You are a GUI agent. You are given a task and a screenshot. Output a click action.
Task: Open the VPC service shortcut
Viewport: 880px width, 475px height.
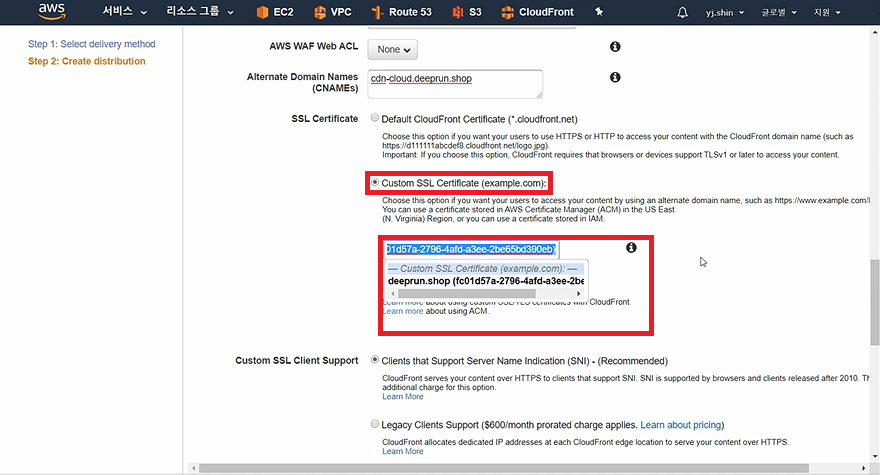tap(333, 12)
